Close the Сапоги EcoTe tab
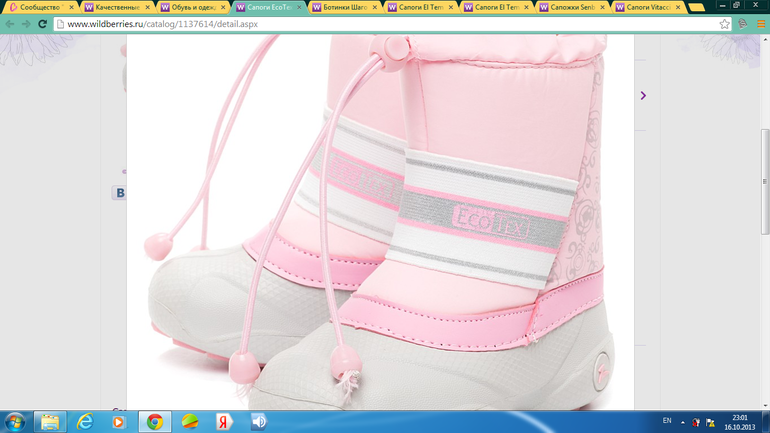The height and width of the screenshot is (433, 770). point(299,7)
